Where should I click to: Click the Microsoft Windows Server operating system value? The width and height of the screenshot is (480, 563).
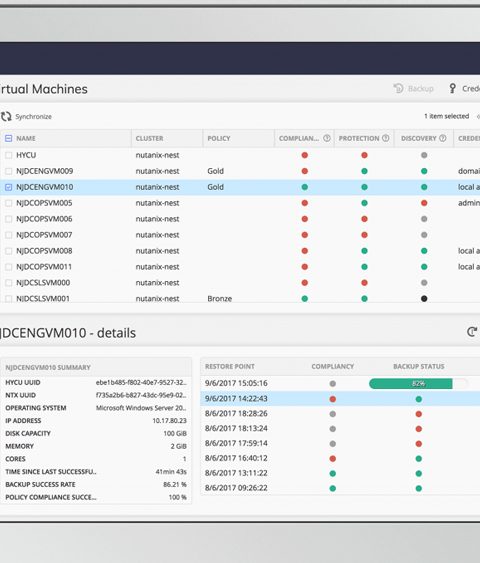pyautogui.click(x=141, y=408)
